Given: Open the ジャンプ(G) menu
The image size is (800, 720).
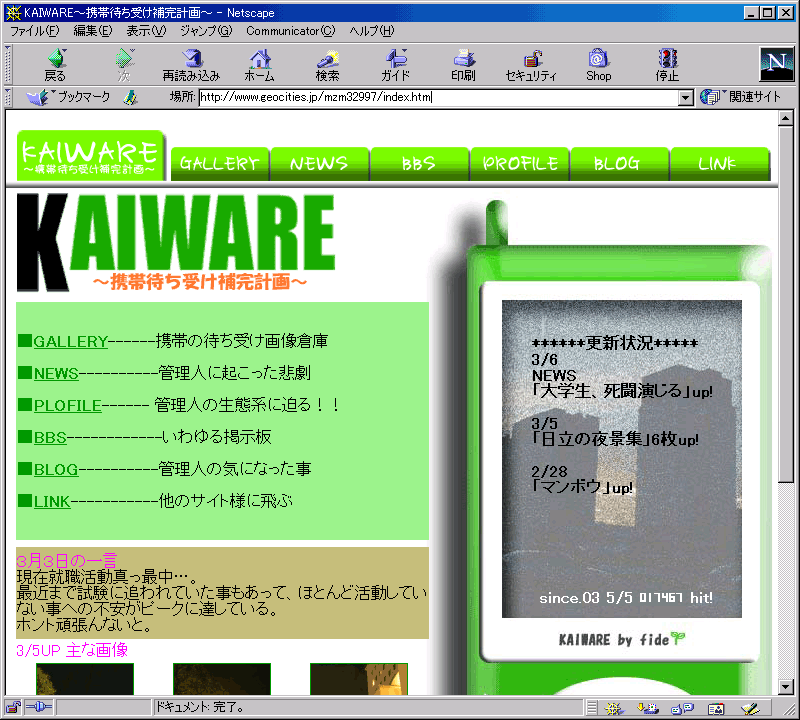Looking at the screenshot, I should point(206,31).
